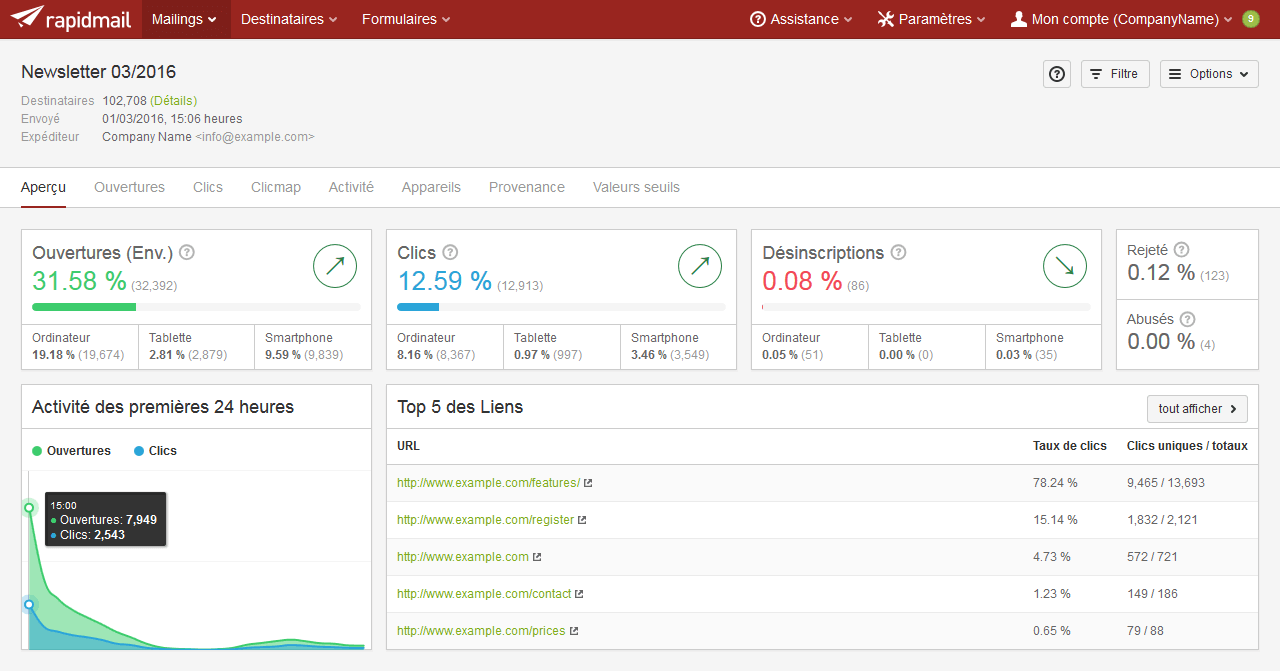Viewport: 1280px width, 671px height.
Task: Click external link icon beside www.example.com URL
Action: (537, 557)
